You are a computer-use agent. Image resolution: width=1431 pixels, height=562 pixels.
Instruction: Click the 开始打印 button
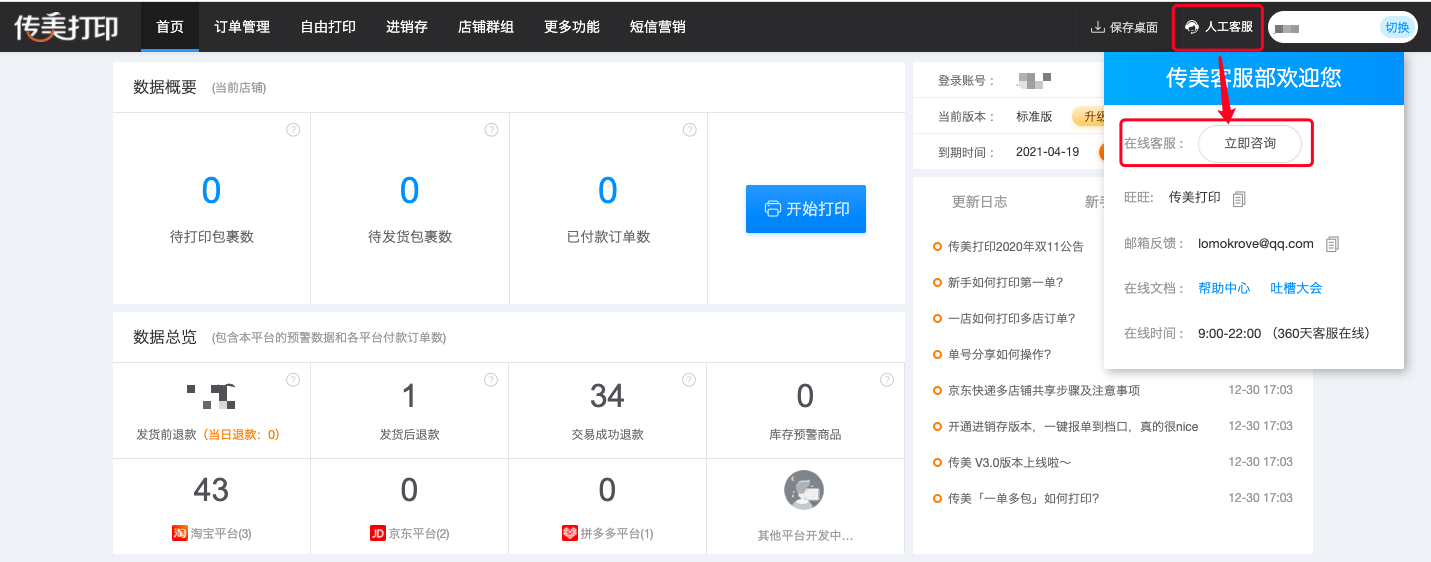(806, 209)
